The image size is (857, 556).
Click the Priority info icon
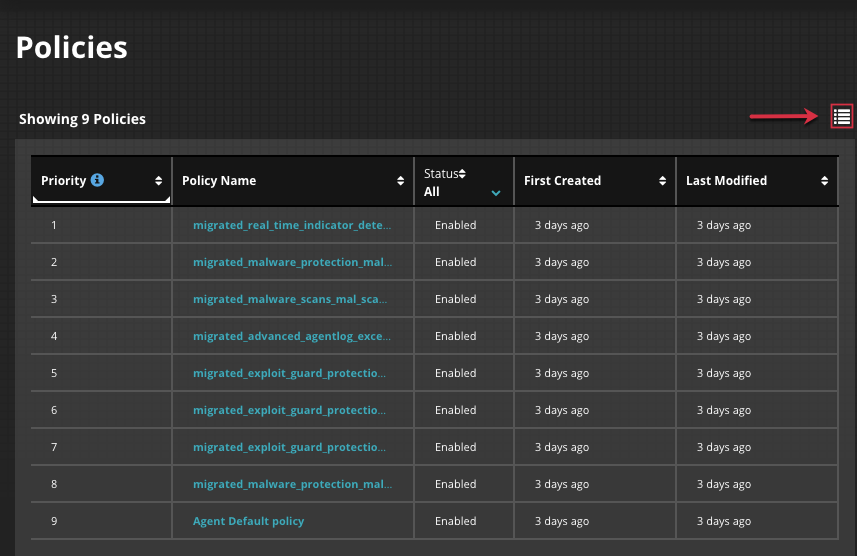[97, 180]
